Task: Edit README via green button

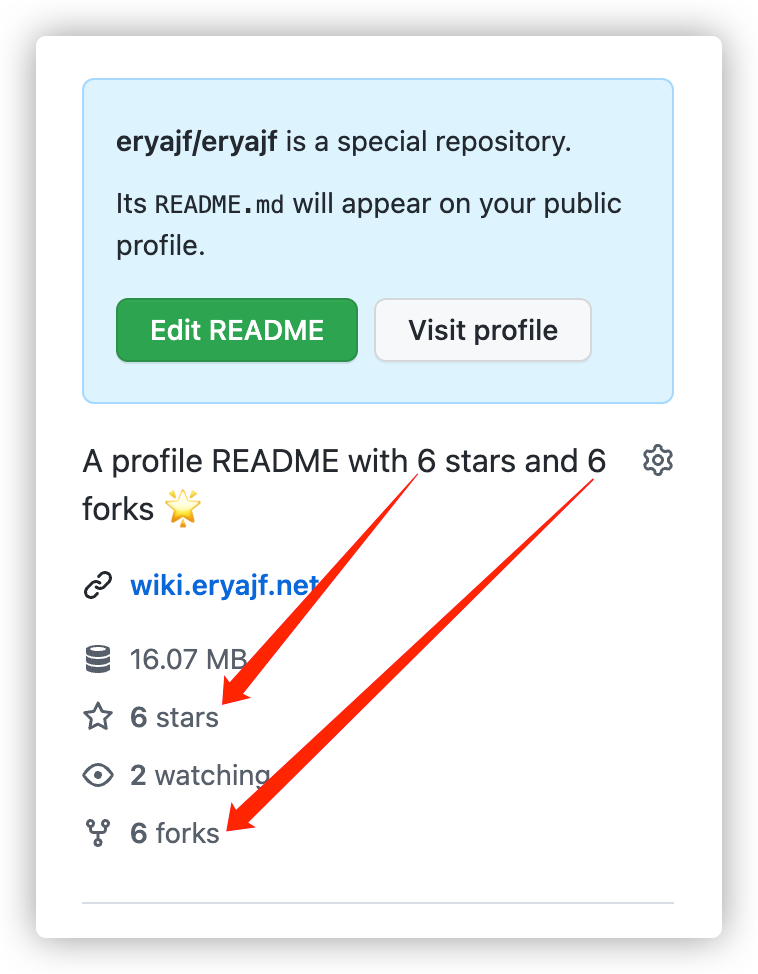Action: (x=237, y=330)
